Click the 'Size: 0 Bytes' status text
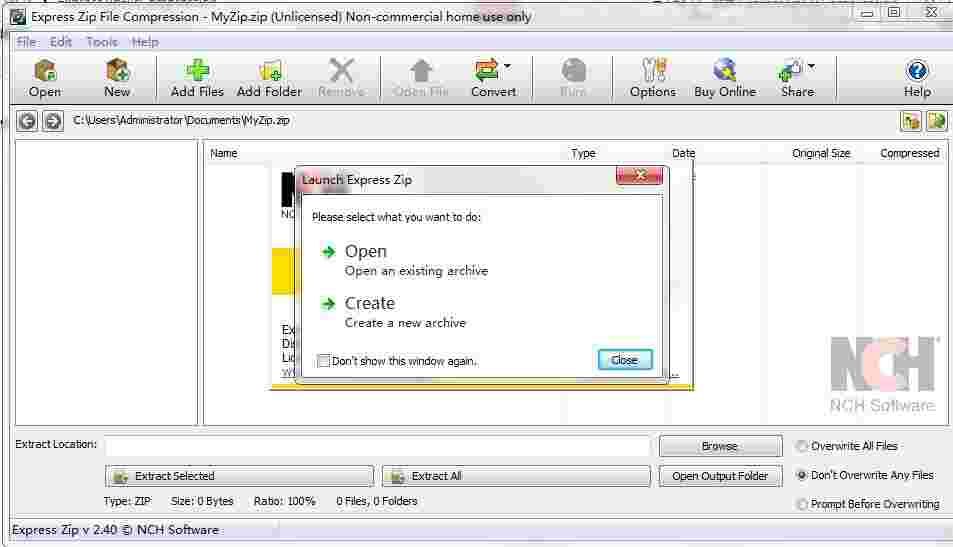953x547 pixels. click(202, 501)
